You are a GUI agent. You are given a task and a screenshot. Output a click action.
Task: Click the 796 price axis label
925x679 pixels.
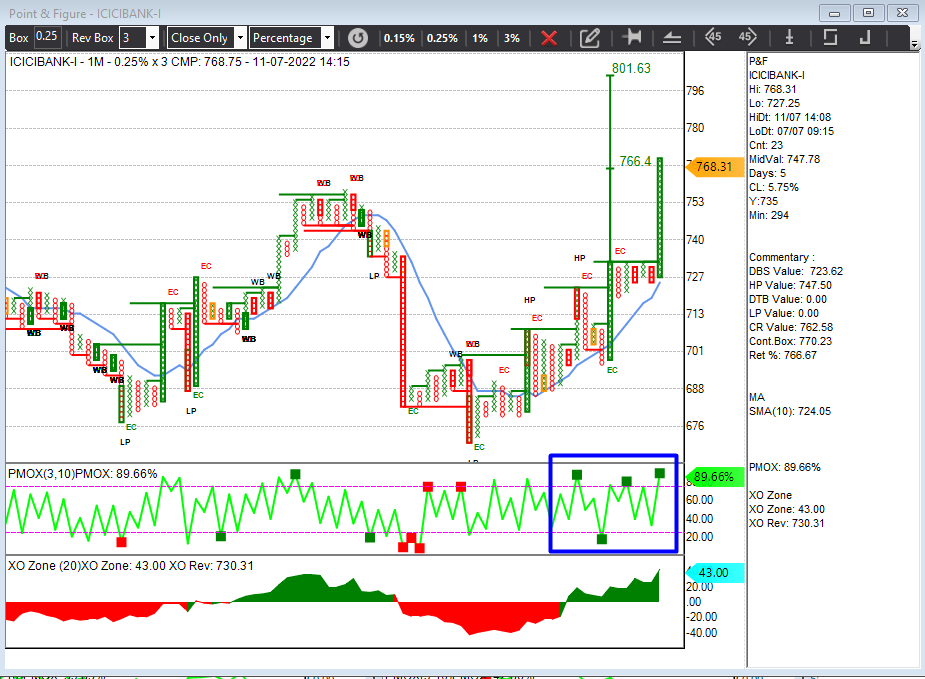click(x=695, y=91)
